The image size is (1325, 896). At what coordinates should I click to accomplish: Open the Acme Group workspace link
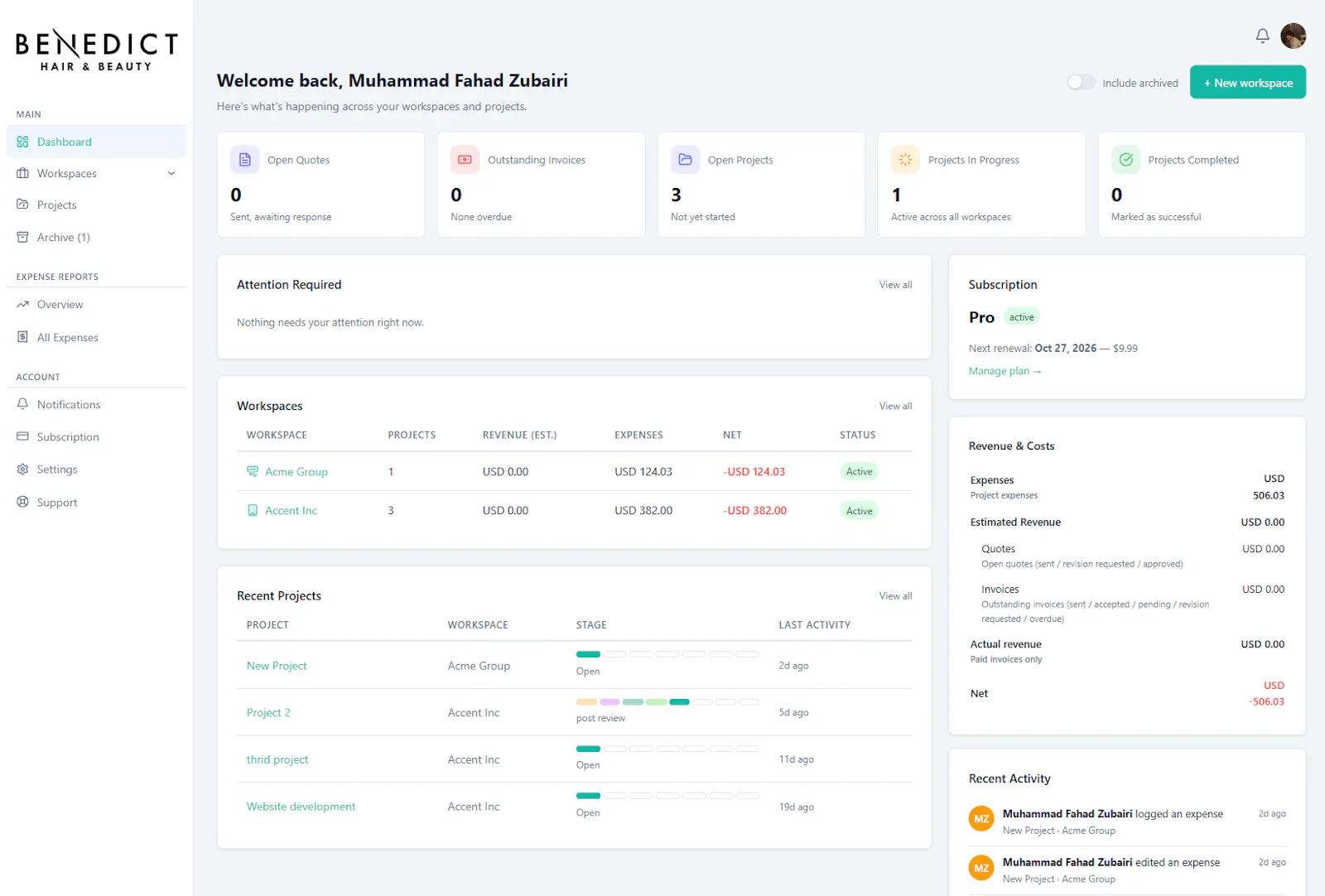tap(296, 471)
